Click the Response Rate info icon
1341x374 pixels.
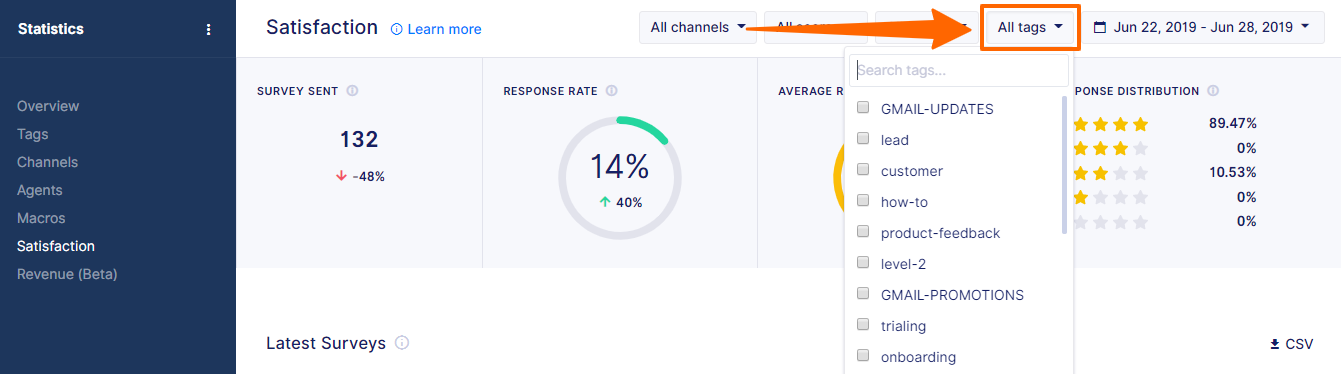click(611, 91)
